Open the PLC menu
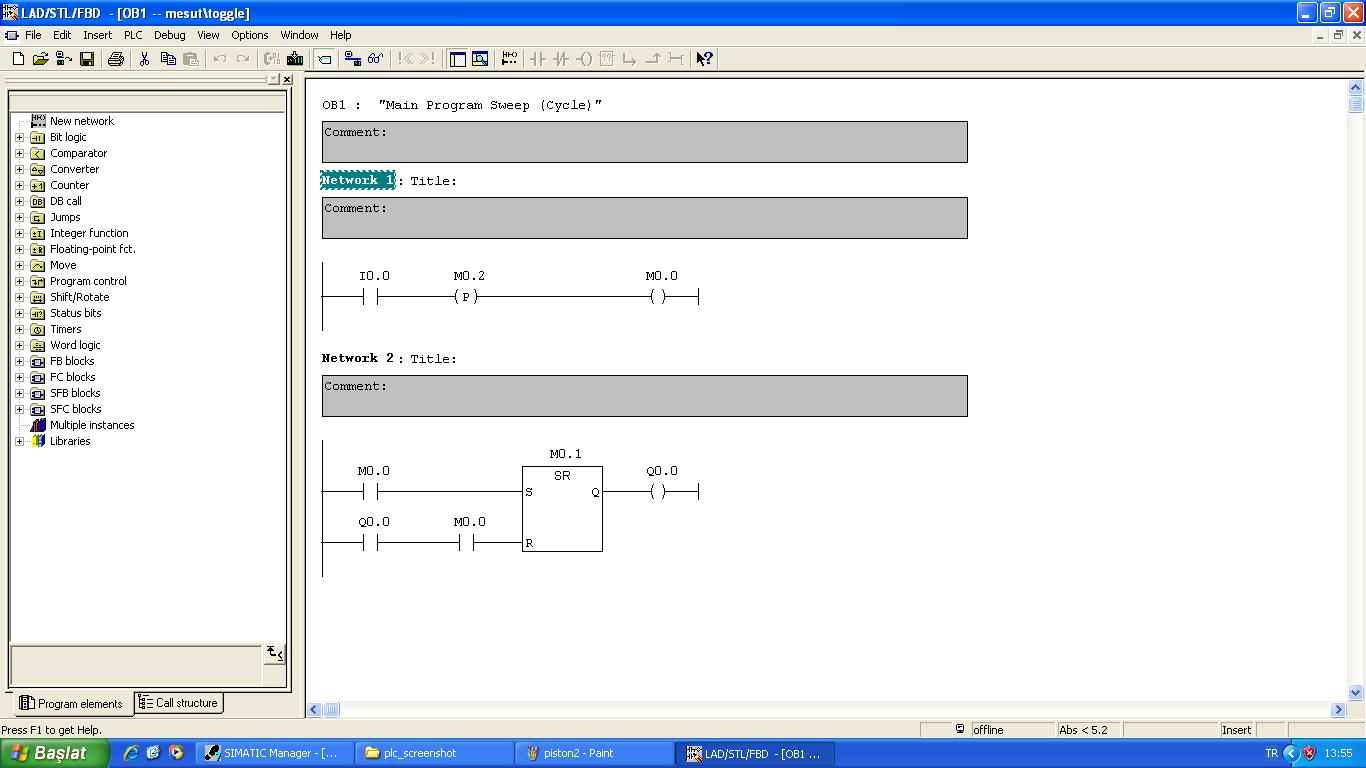Viewport: 1366px width, 768px height. tap(133, 35)
